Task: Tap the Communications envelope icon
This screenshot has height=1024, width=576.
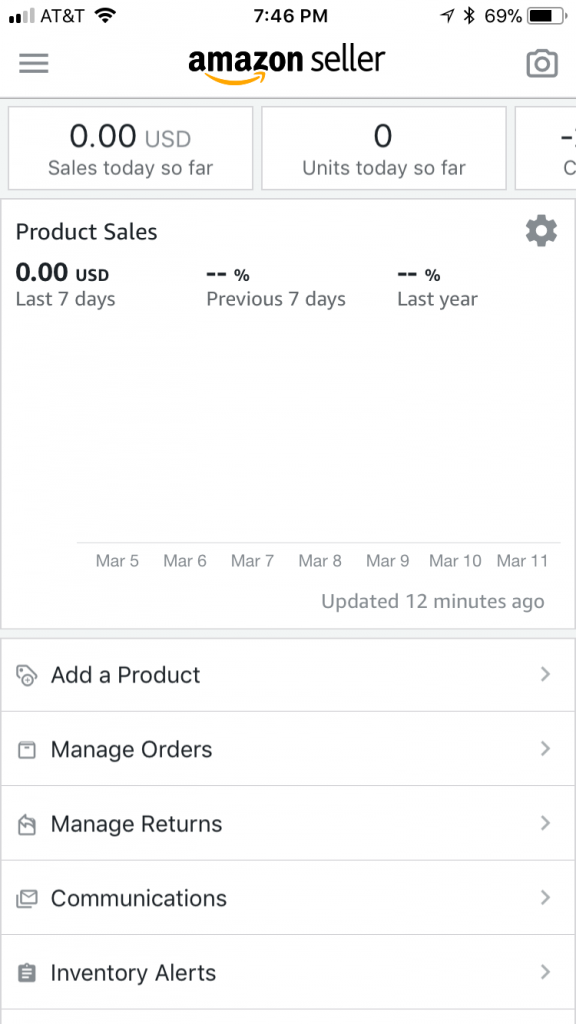Action: [x=26, y=899]
